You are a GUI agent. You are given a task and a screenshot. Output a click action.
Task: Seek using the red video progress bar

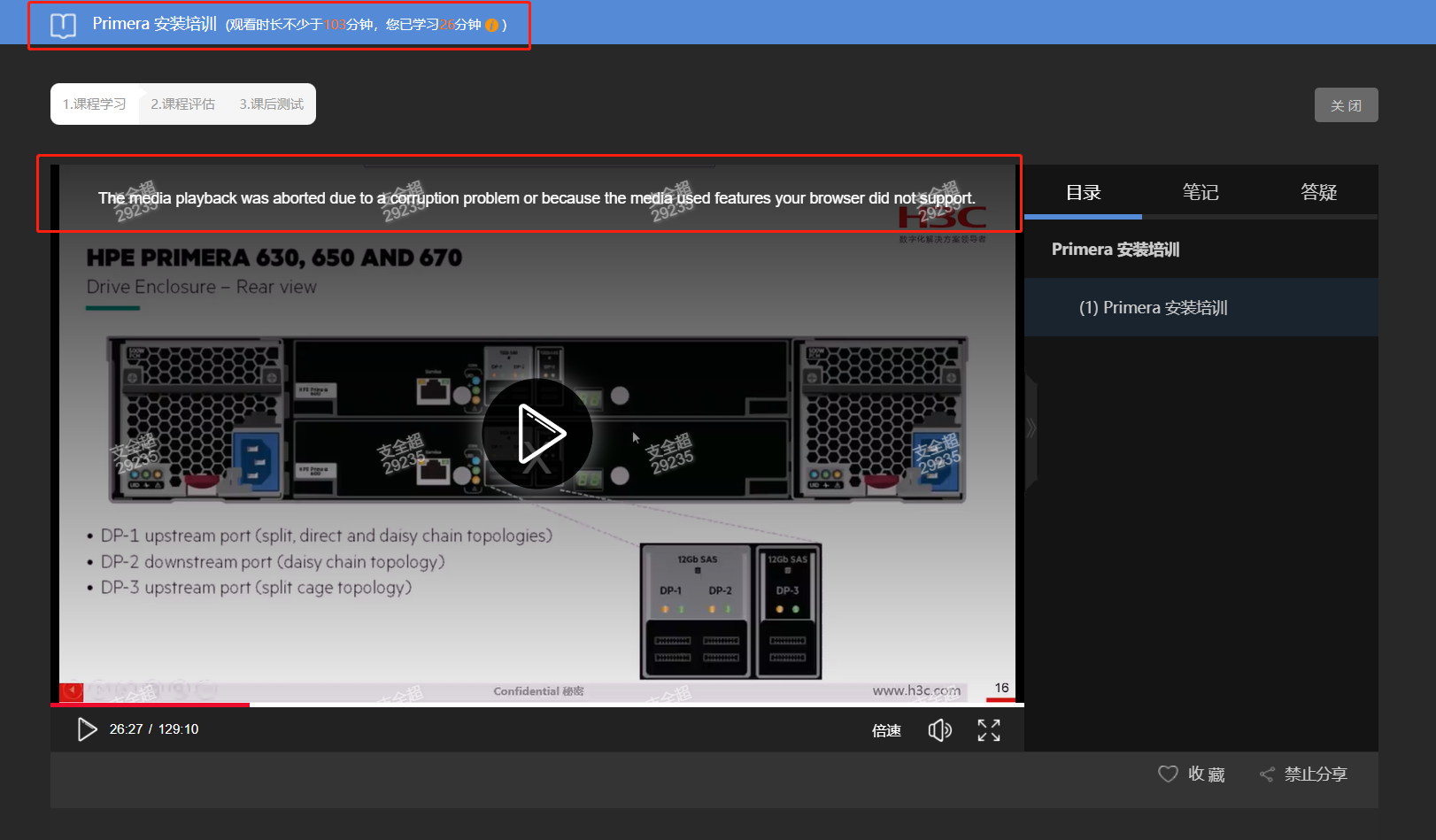point(537,705)
